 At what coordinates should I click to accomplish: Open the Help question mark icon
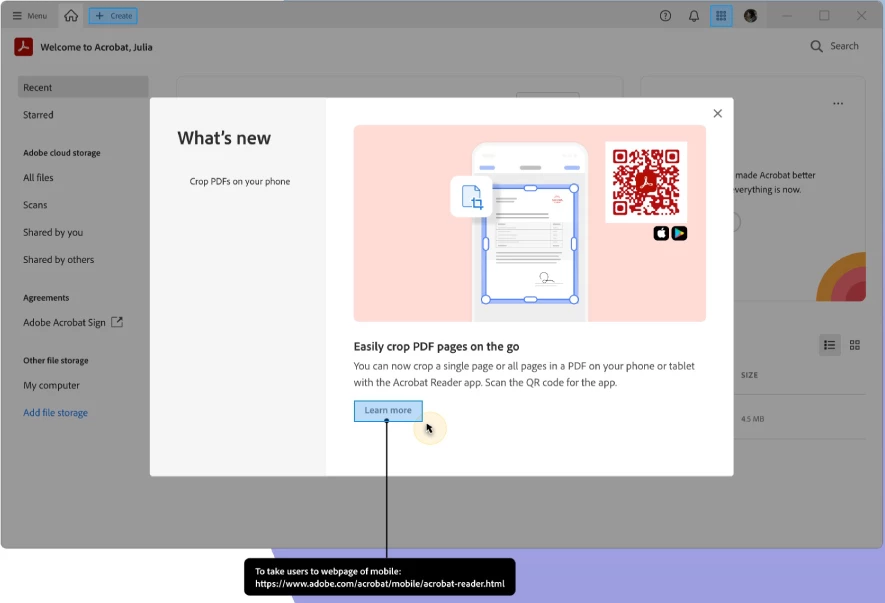[x=665, y=16]
